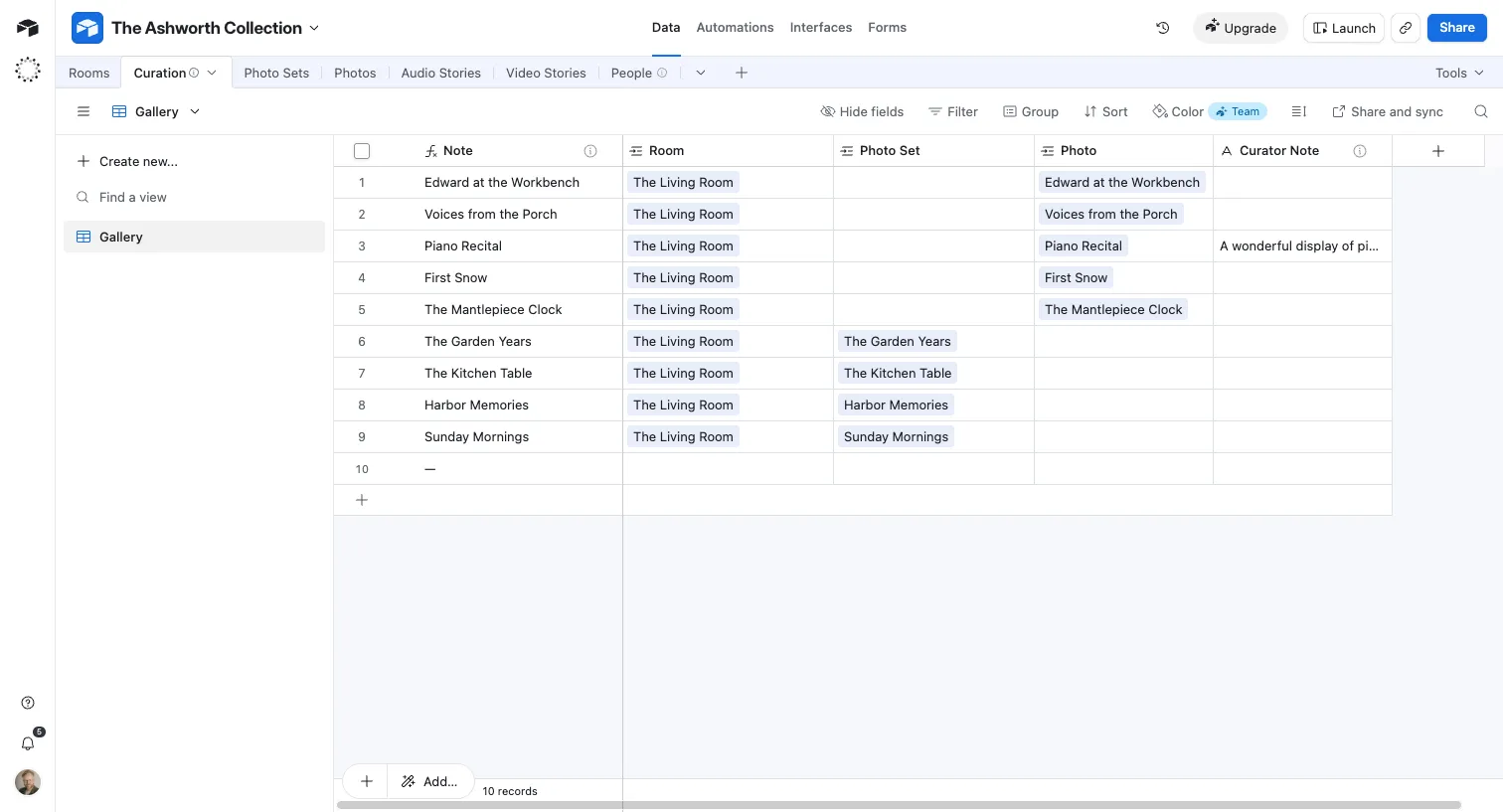Open the Group options

pos(1031,111)
